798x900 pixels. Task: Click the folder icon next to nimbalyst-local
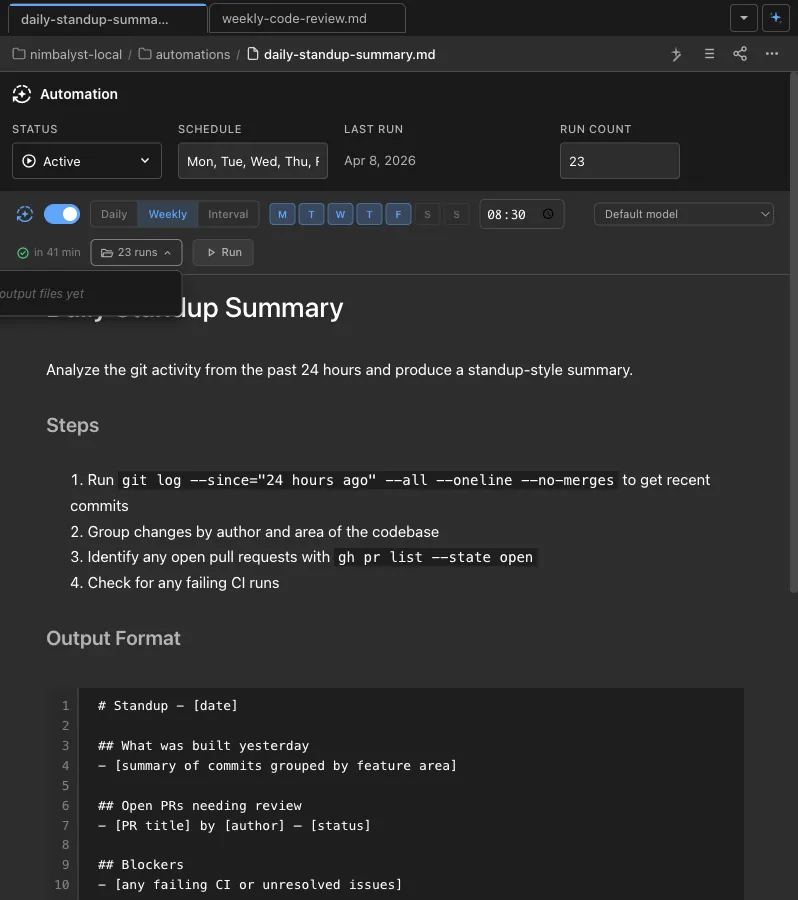(17, 54)
